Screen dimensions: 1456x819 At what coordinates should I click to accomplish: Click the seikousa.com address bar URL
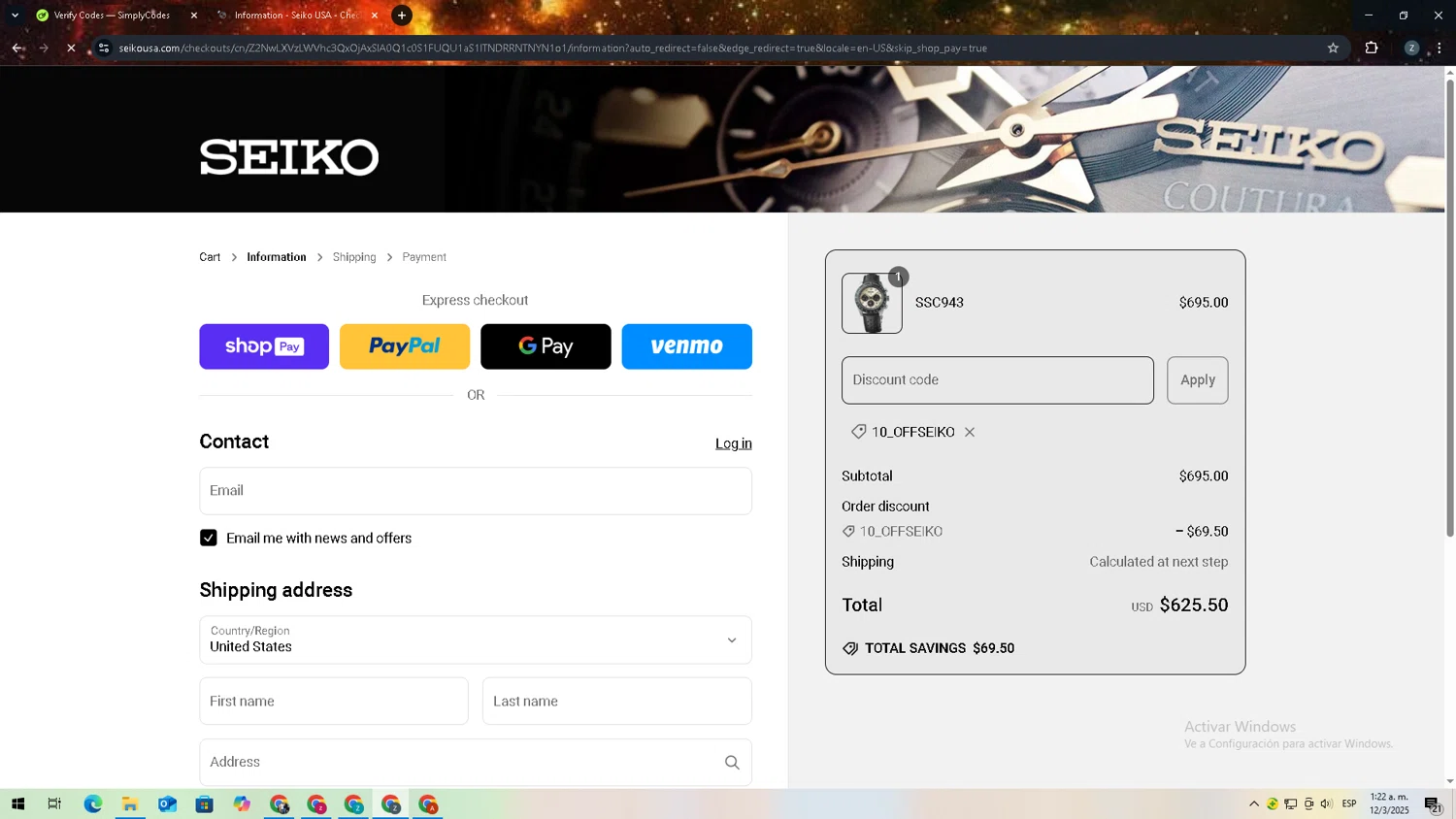(553, 48)
